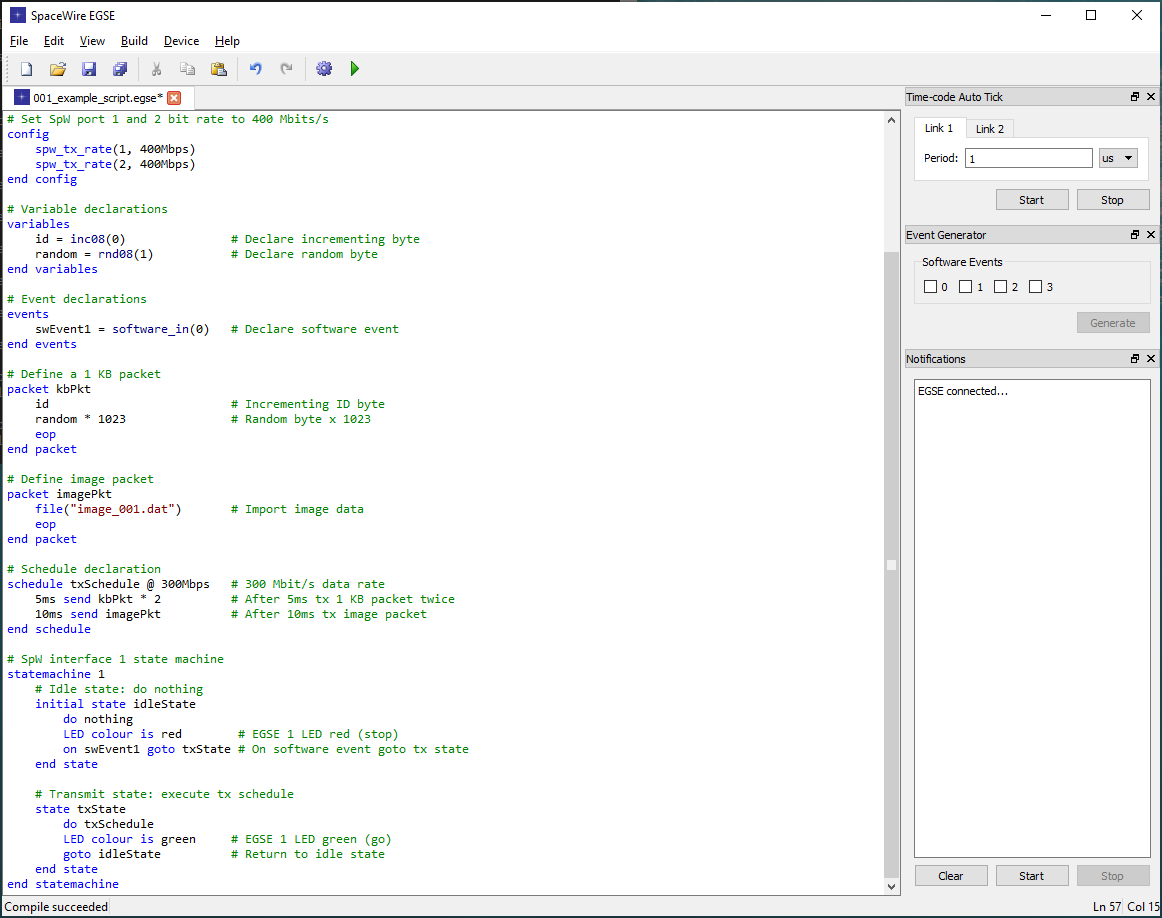The width and height of the screenshot is (1162, 918).
Task: Click the Paste clipboard icon
Action: 218,69
